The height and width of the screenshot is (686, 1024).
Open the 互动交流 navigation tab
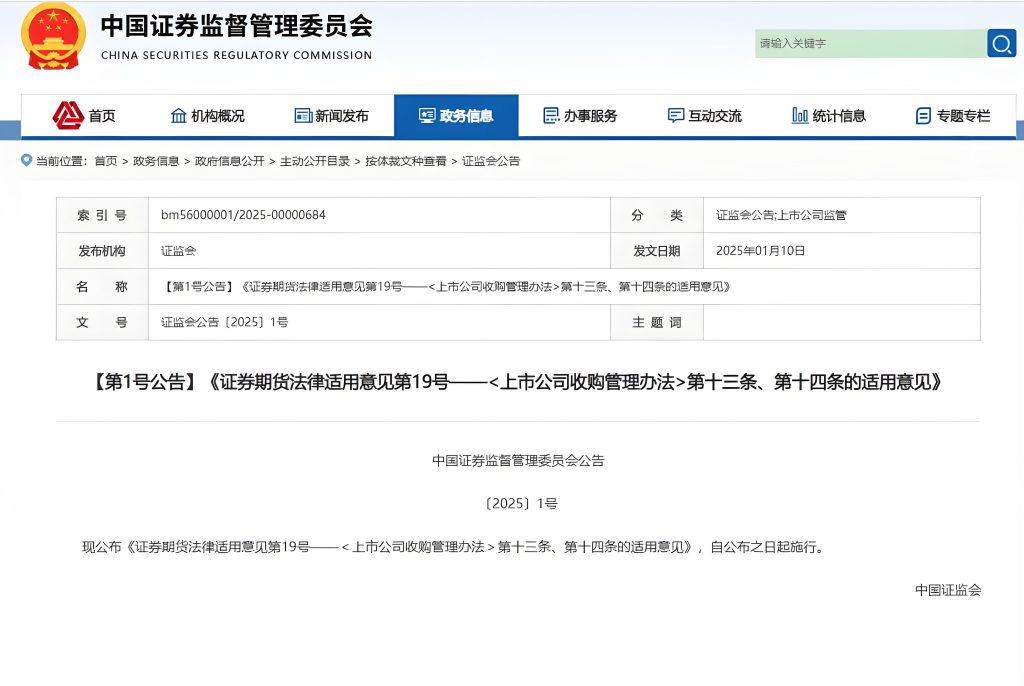[705, 116]
